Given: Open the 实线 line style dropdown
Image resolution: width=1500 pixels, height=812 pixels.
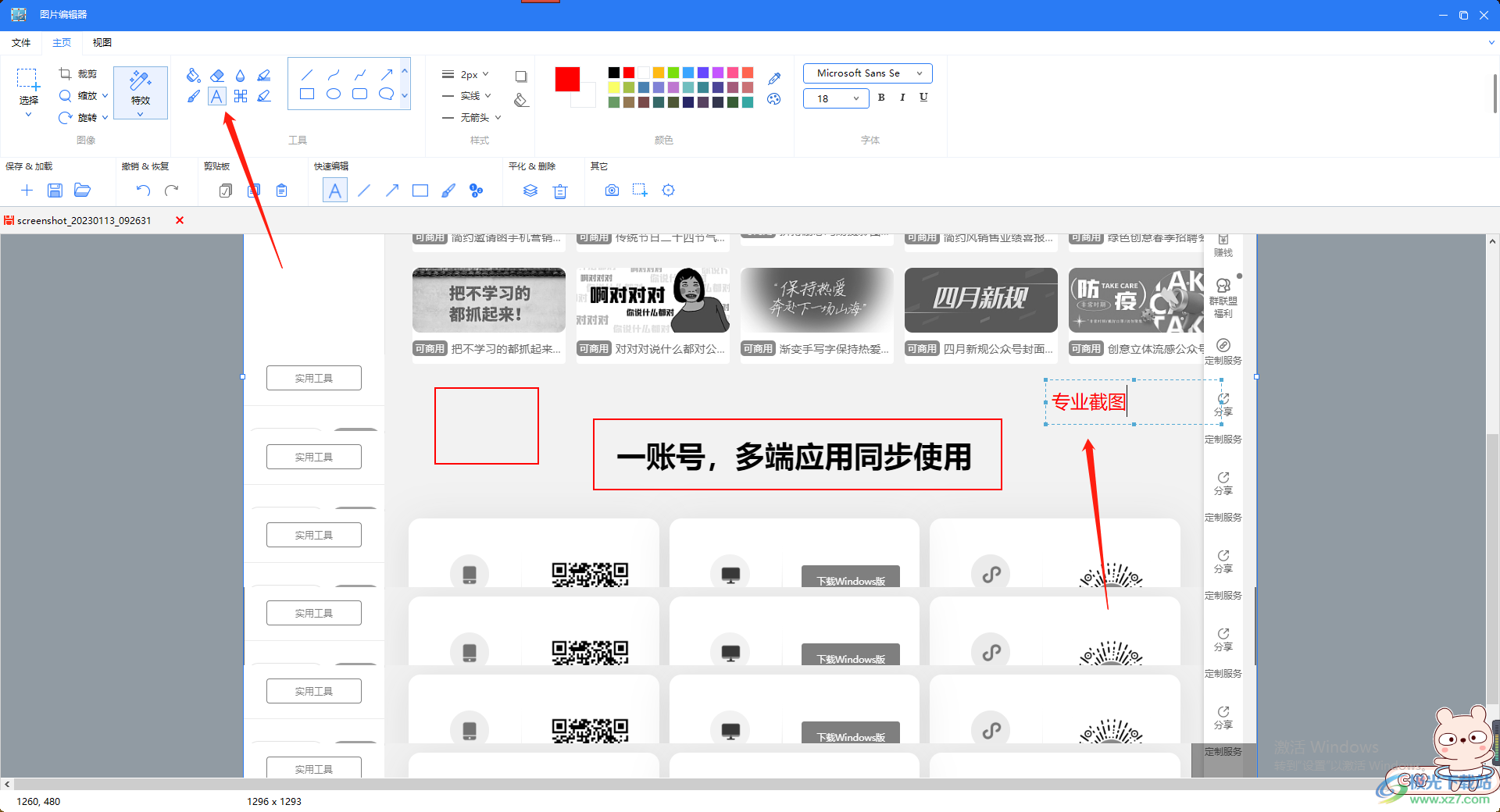Looking at the screenshot, I should coord(466,96).
